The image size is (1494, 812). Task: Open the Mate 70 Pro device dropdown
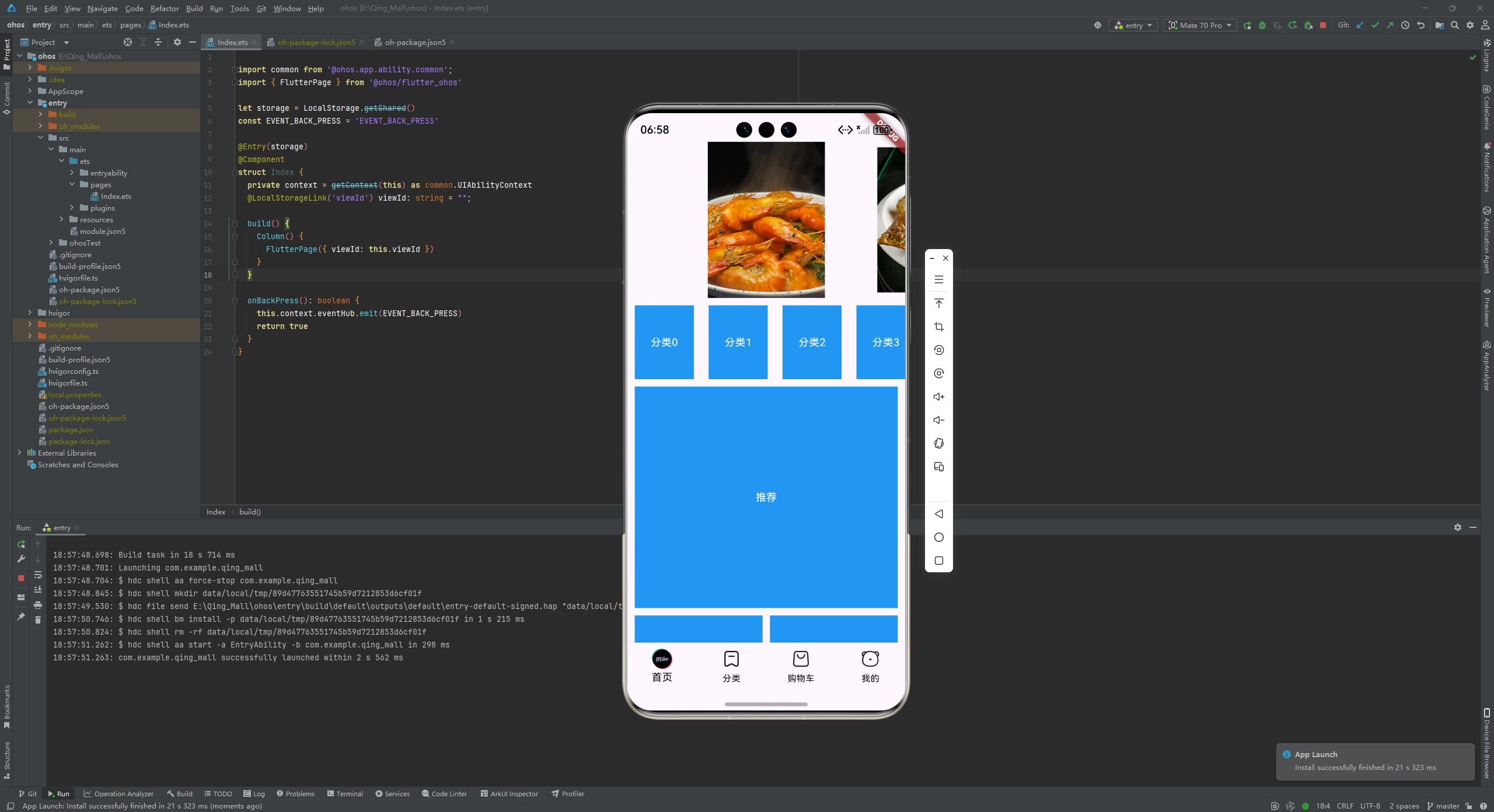point(1200,25)
